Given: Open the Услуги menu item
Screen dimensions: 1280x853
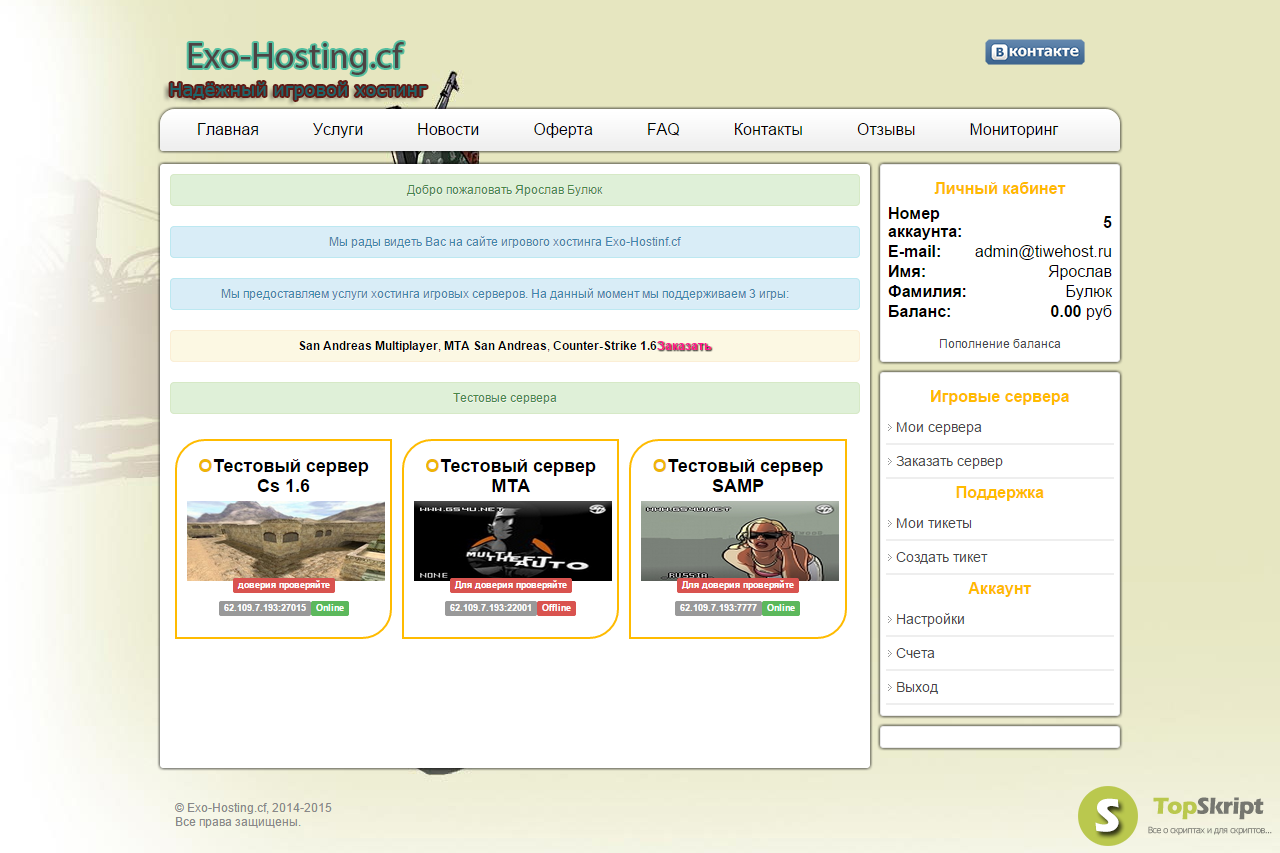Looking at the screenshot, I should 338,130.
